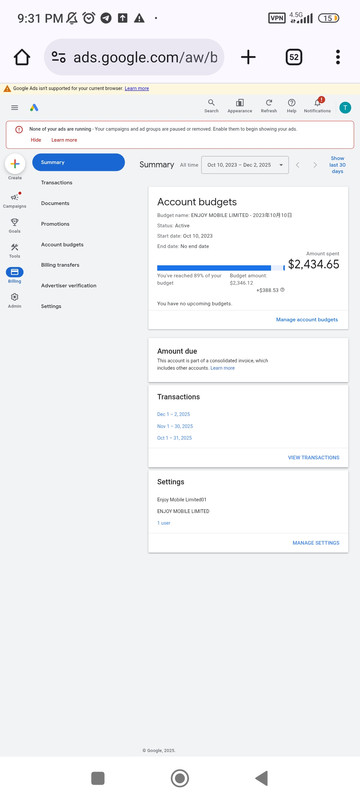
Task: Hide the ads-not-running alert
Action: point(36,140)
